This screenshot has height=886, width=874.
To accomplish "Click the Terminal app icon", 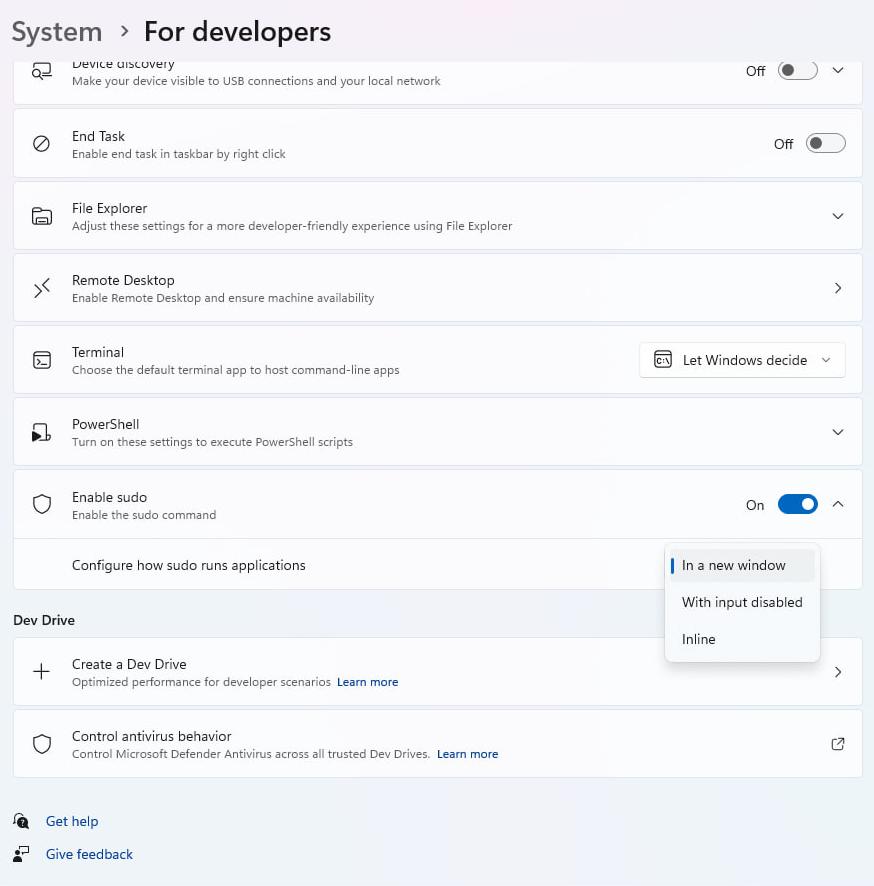I will click(41, 359).
